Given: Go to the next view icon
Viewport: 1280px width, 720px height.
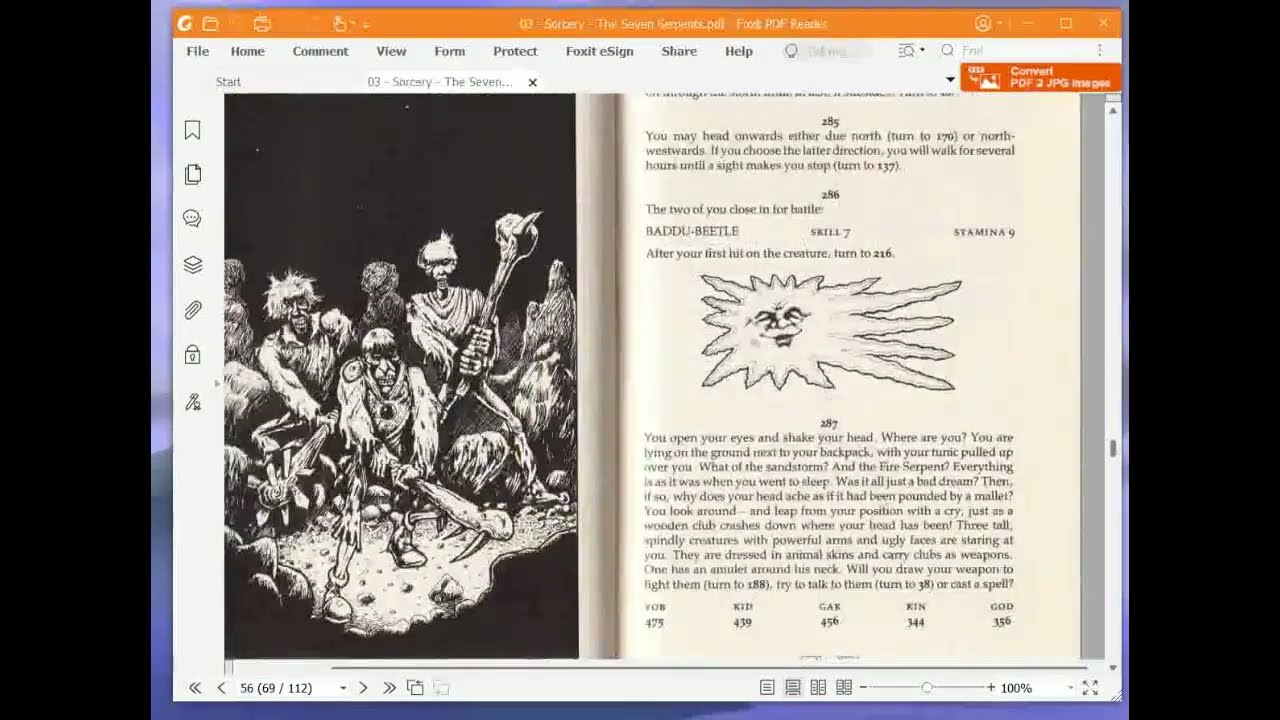Looking at the screenshot, I should (x=441, y=688).
